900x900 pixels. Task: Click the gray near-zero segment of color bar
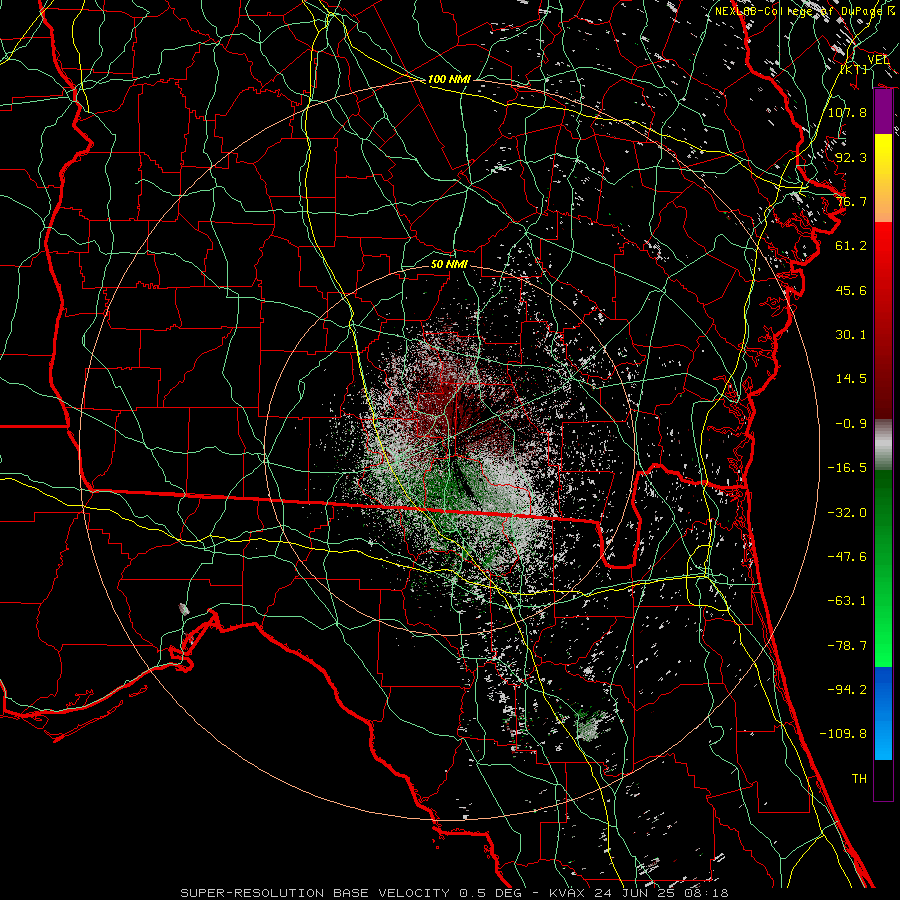(x=883, y=445)
